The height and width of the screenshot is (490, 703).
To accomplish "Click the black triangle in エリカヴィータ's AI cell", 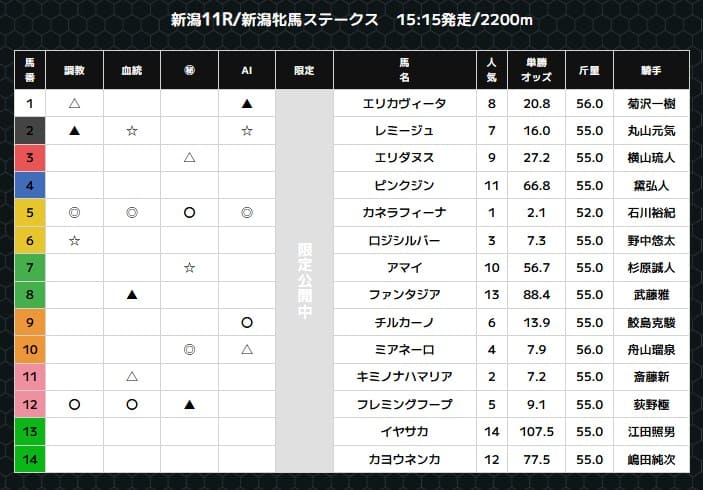I will click(246, 103).
